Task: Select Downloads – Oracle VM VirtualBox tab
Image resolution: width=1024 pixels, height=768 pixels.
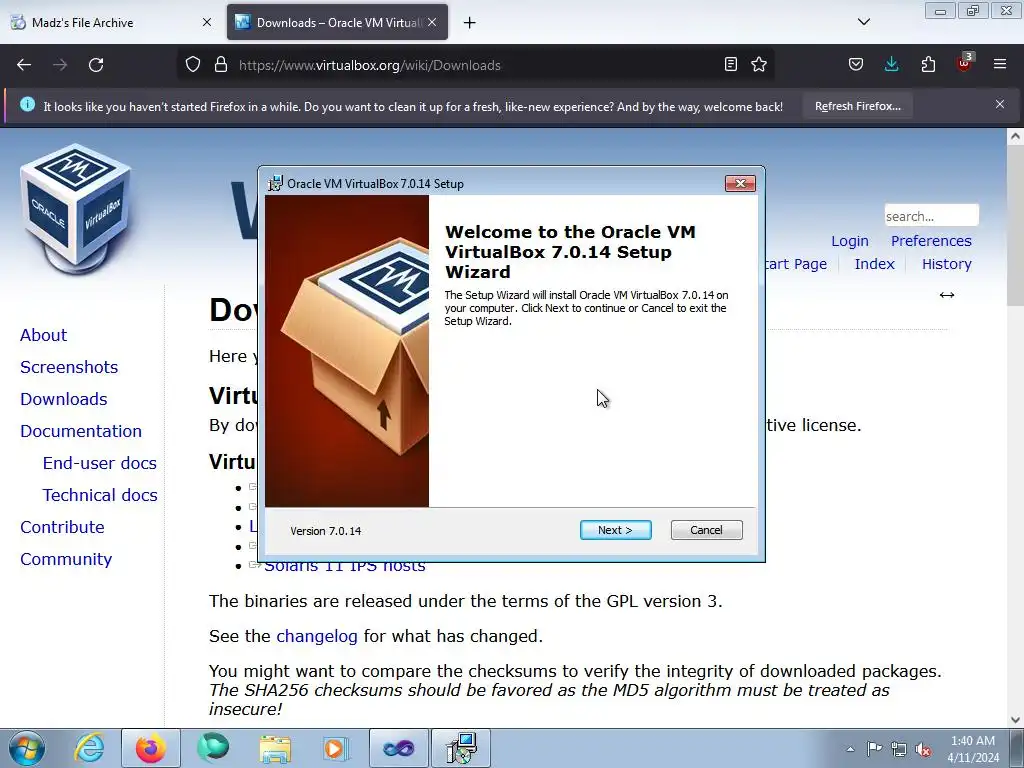Action: [337, 23]
